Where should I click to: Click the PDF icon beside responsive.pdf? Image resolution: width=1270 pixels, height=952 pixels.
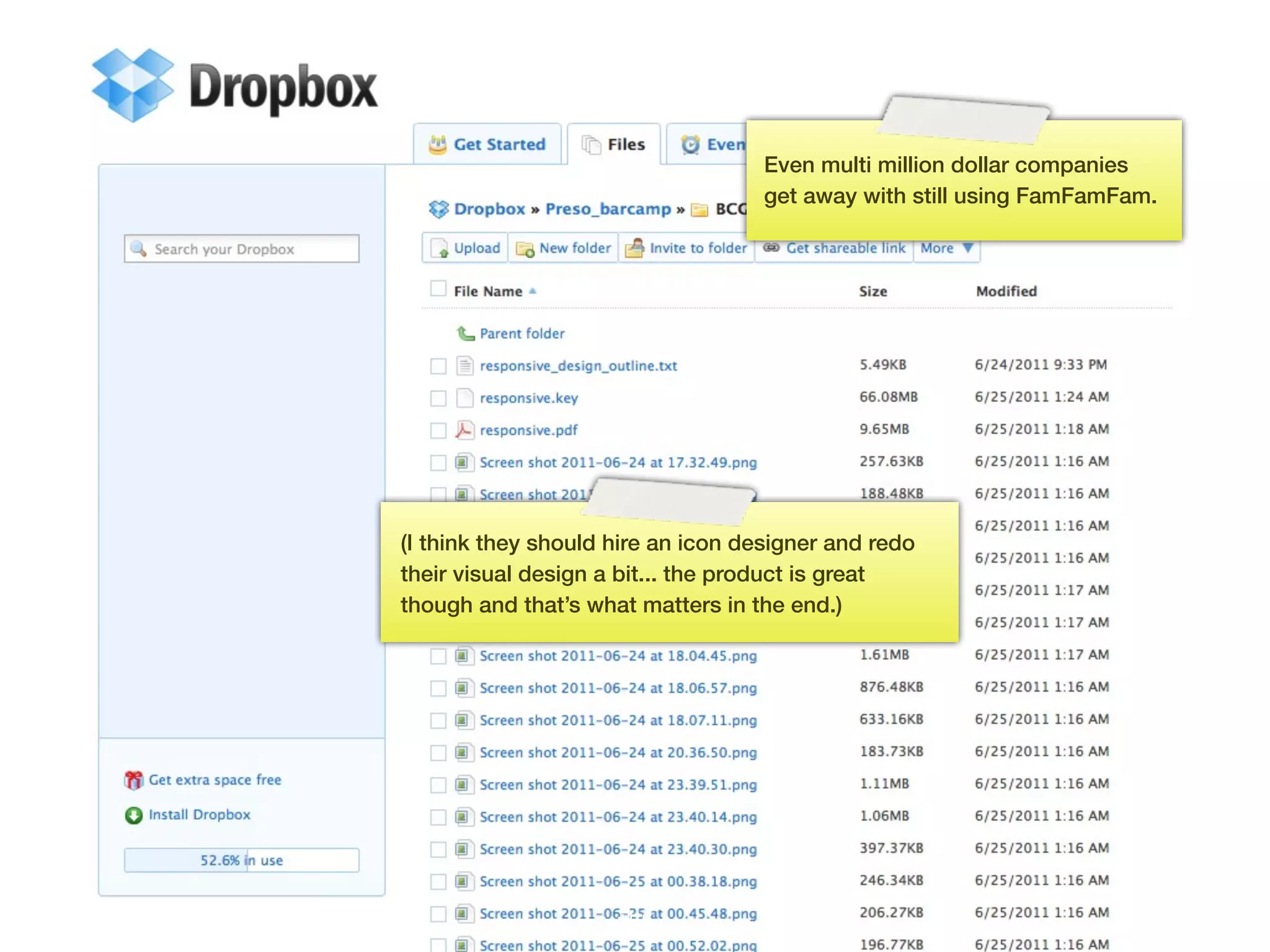point(464,430)
